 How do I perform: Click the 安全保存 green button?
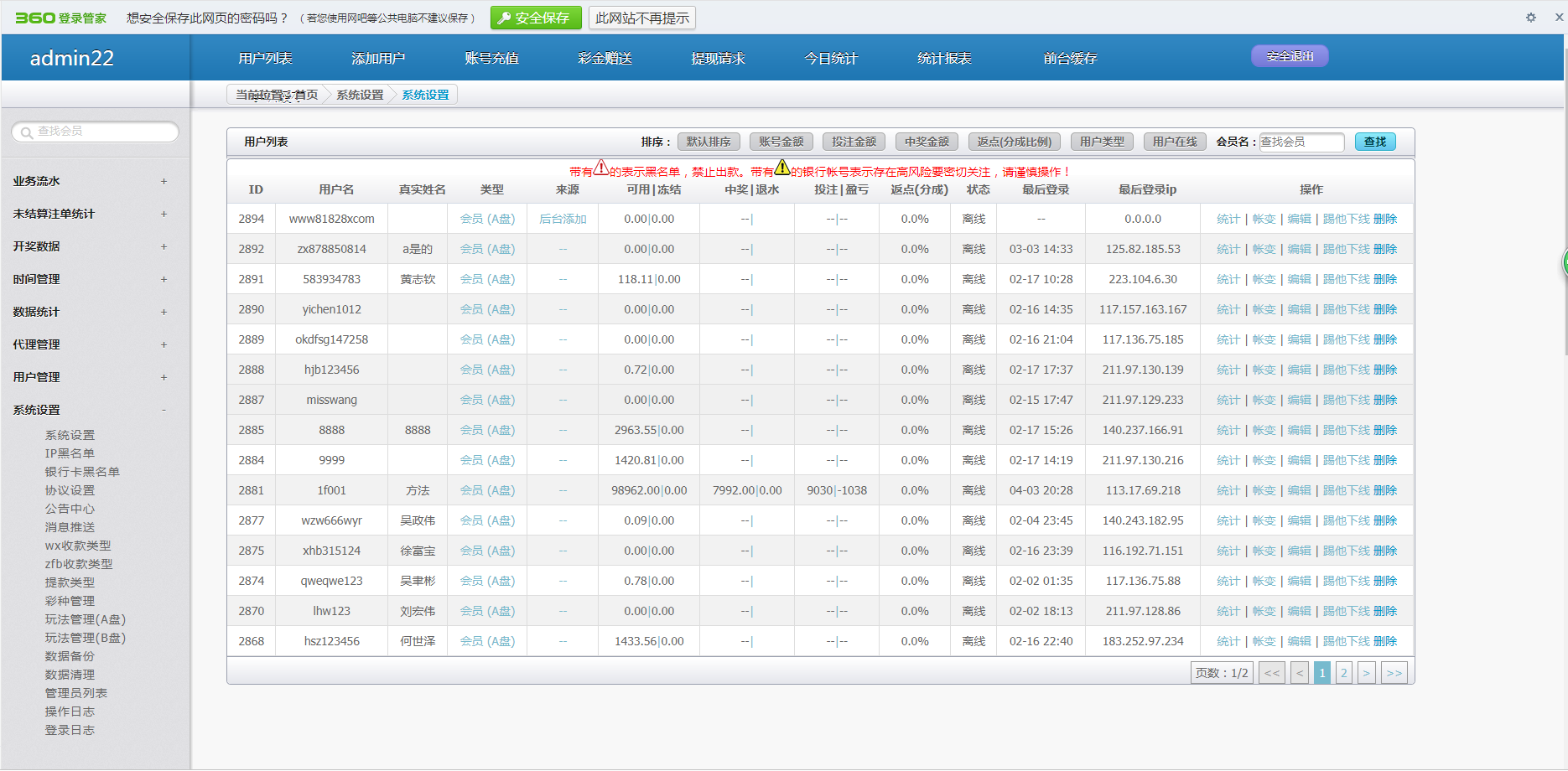pos(536,18)
